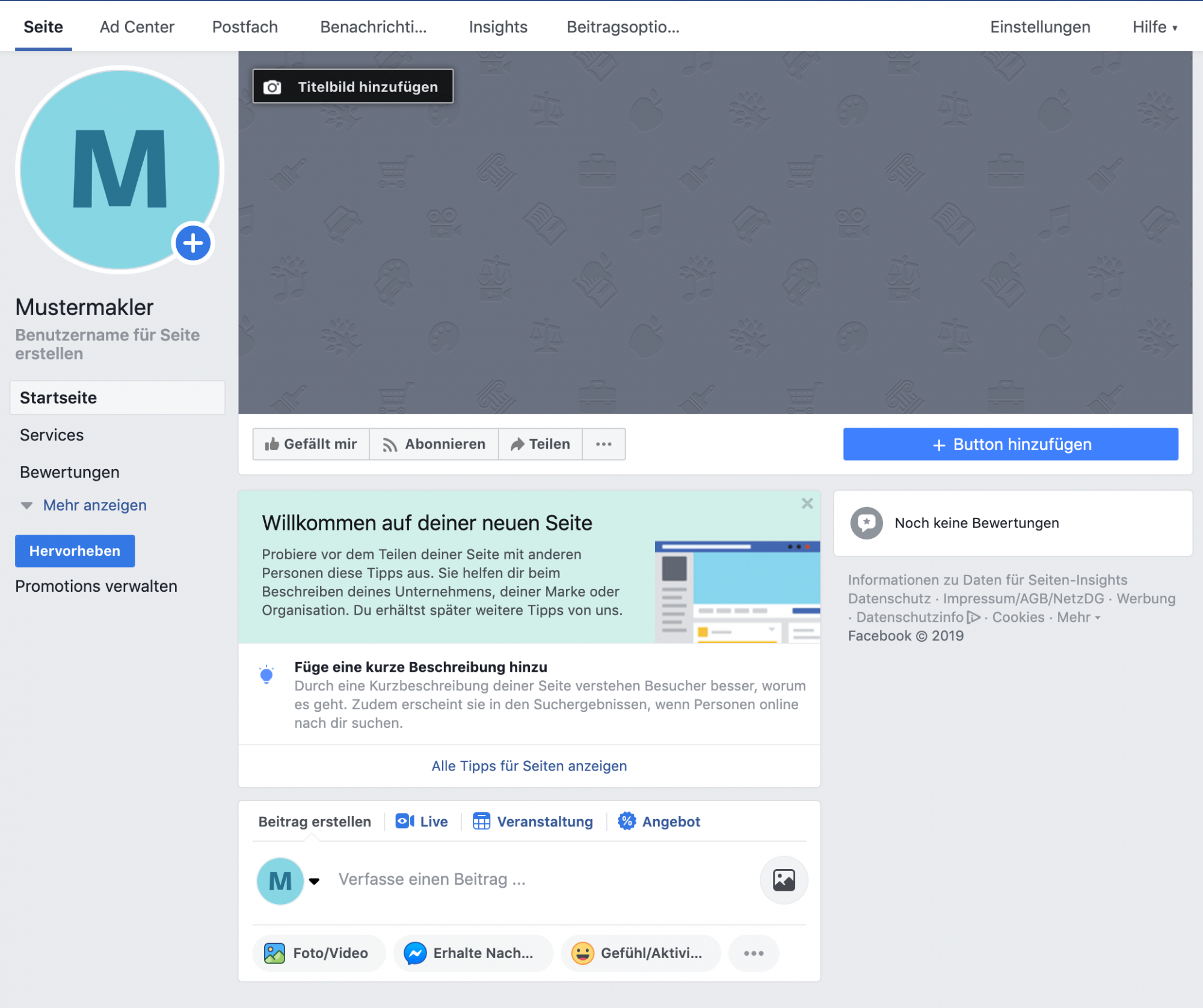1203x1008 pixels.
Task: Open the three-dots menu next to Teilen
Action: [603, 444]
